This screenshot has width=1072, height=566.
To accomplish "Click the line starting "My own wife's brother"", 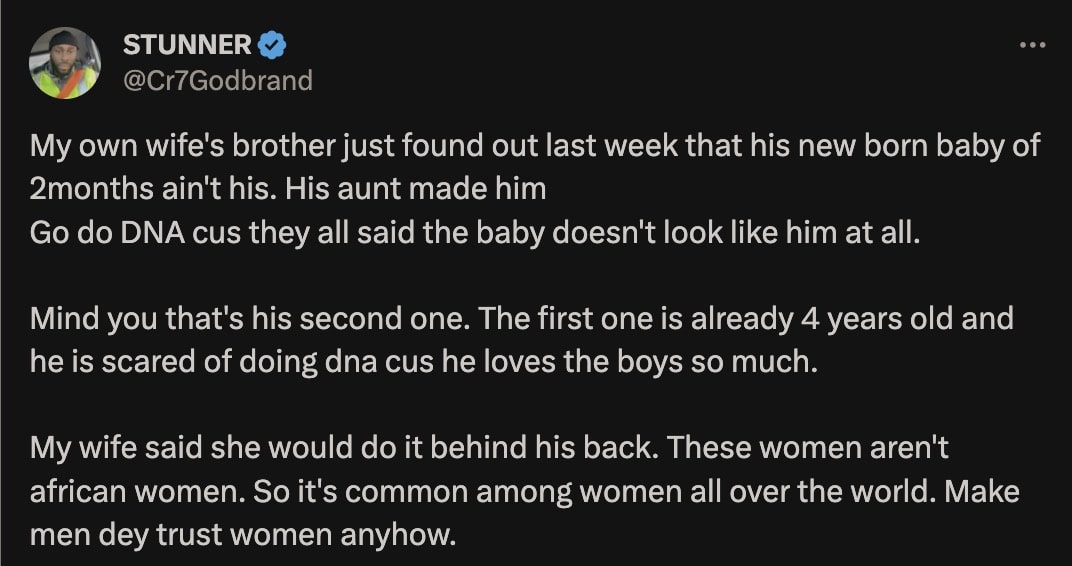I will (x=535, y=146).
